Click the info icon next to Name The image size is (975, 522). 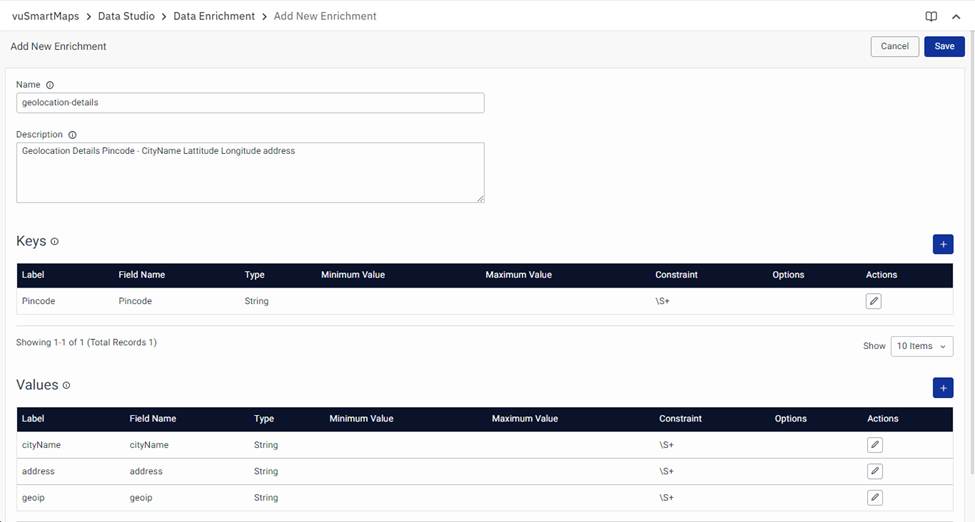[50, 85]
